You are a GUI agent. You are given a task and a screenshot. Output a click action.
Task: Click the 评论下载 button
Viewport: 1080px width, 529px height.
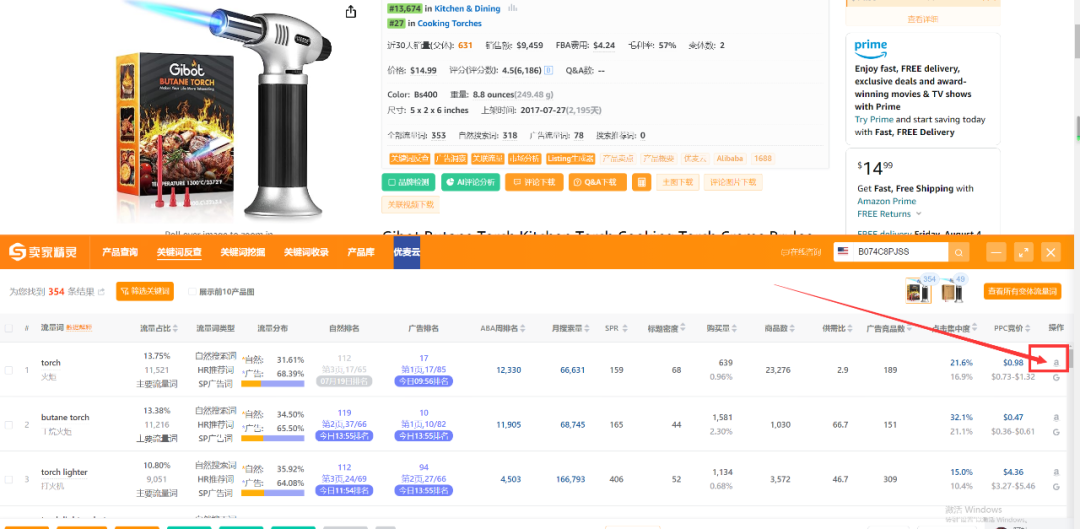click(x=534, y=183)
